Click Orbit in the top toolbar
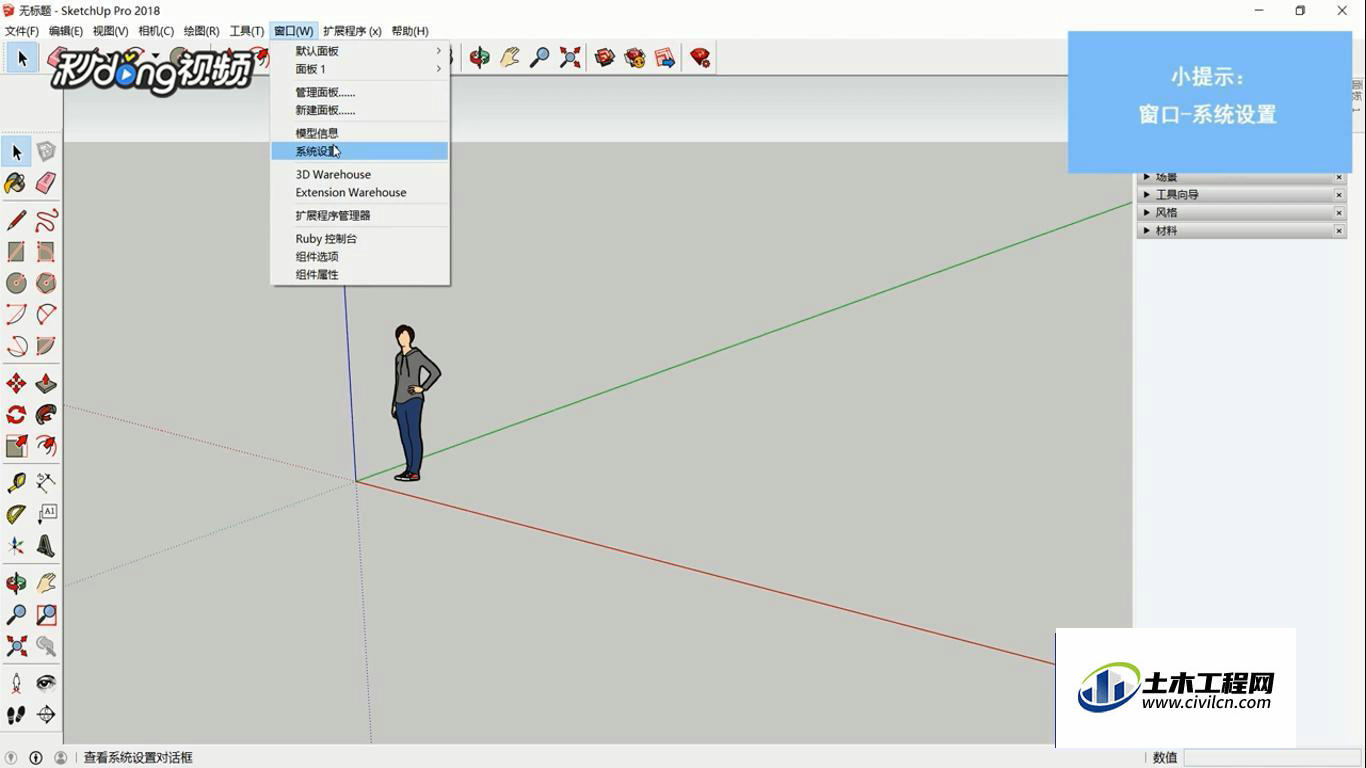The height and width of the screenshot is (768, 1366). [480, 58]
